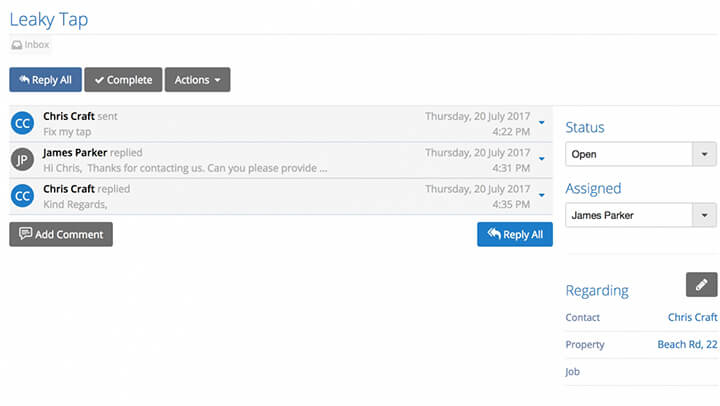
Task: Click the CC avatar on the 4:35 PM reply
Action: pos(22,196)
